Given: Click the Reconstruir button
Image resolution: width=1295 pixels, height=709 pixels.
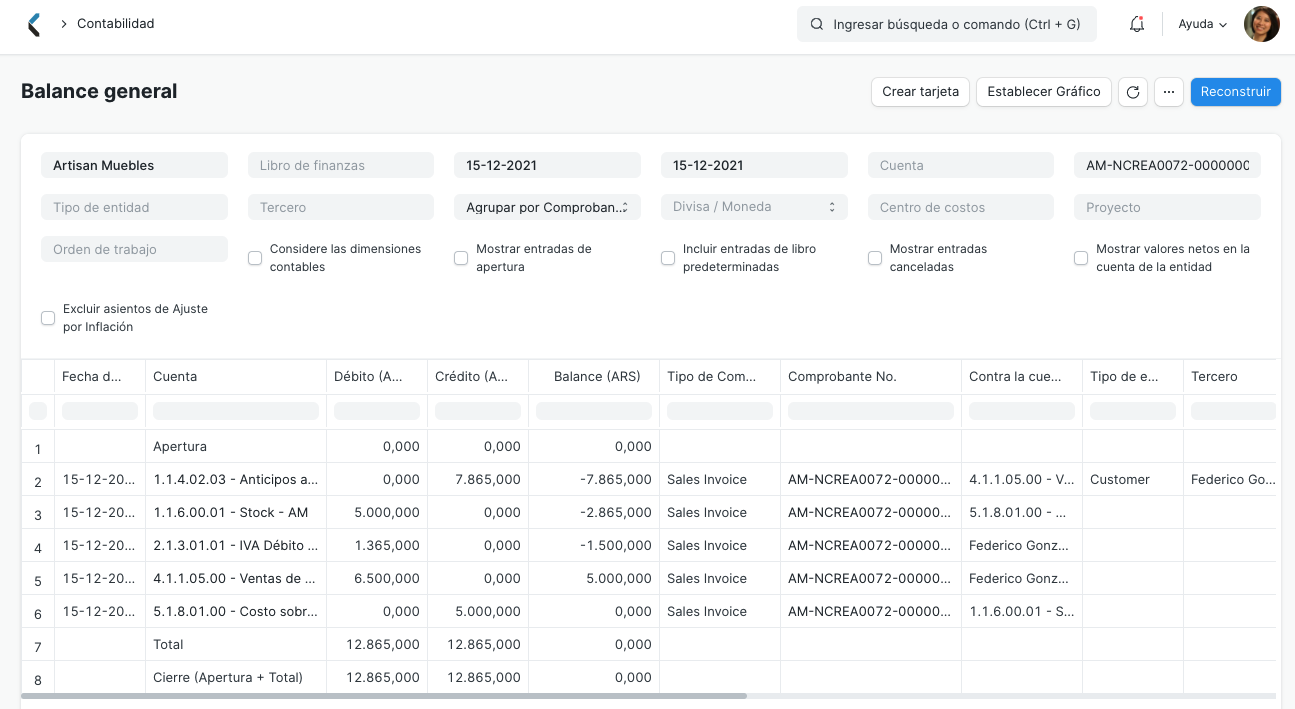Looking at the screenshot, I should click(1236, 91).
